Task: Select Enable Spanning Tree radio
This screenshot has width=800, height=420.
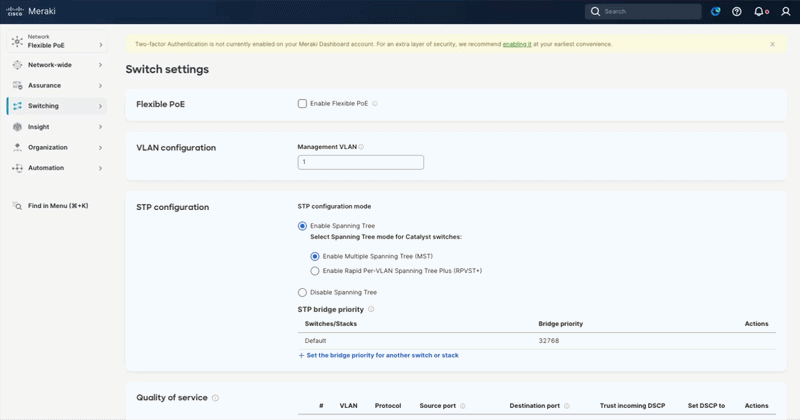Action: pyautogui.click(x=302, y=226)
